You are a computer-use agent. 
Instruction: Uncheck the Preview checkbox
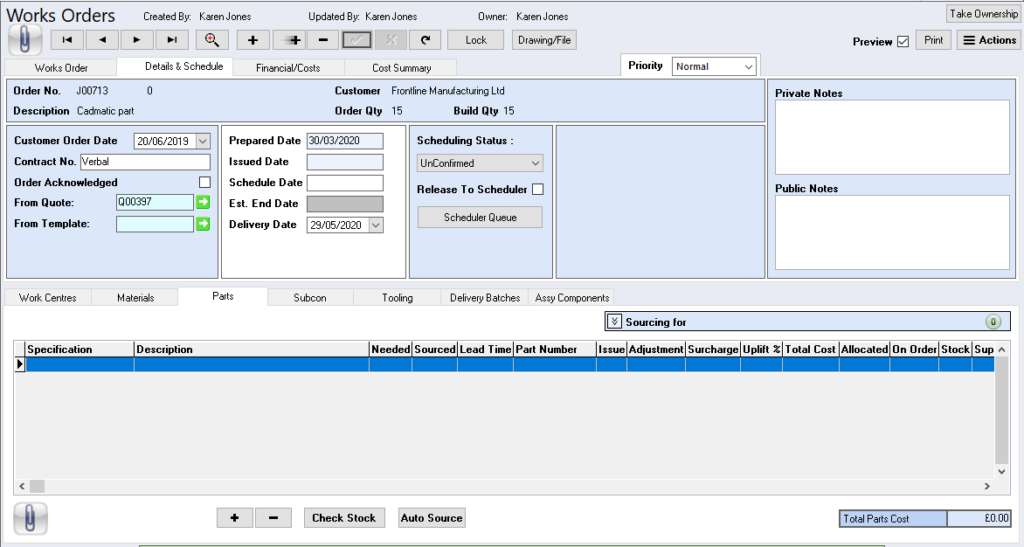pos(903,41)
